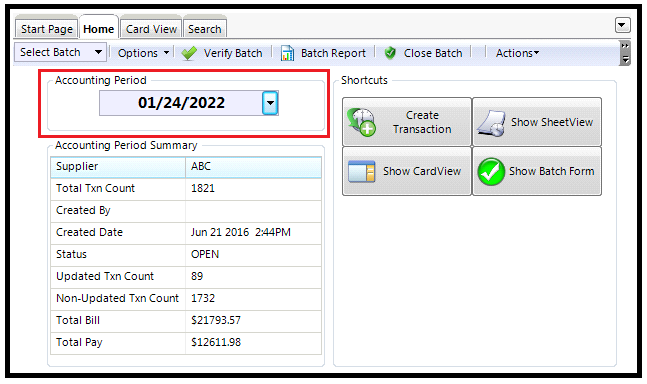Screen dimensions: 647x384
Task: Click the Show CardView window icon
Action: [x=361, y=171]
